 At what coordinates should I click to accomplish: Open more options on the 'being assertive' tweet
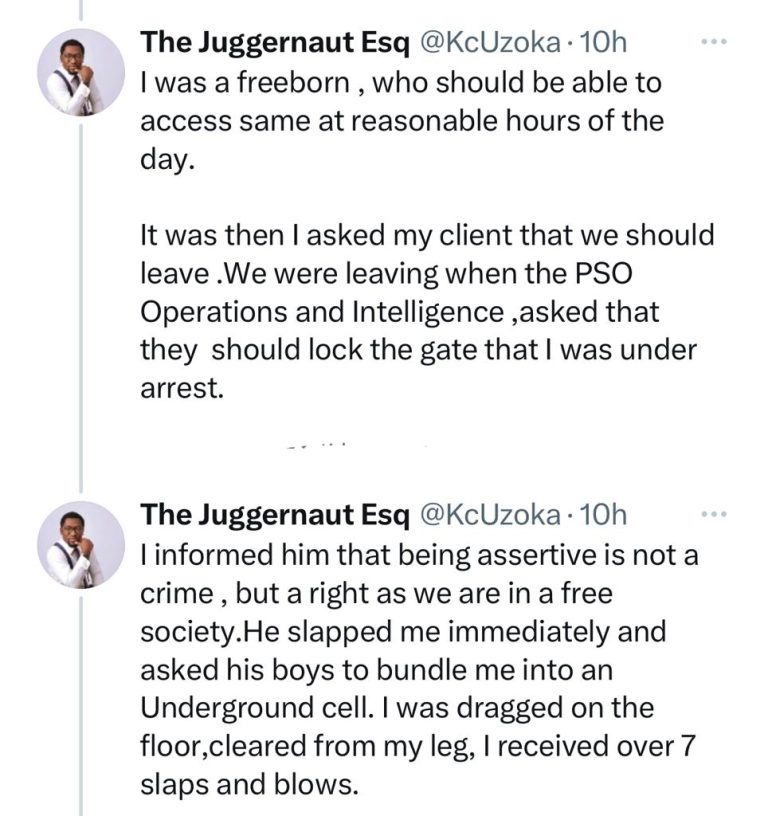coord(712,515)
